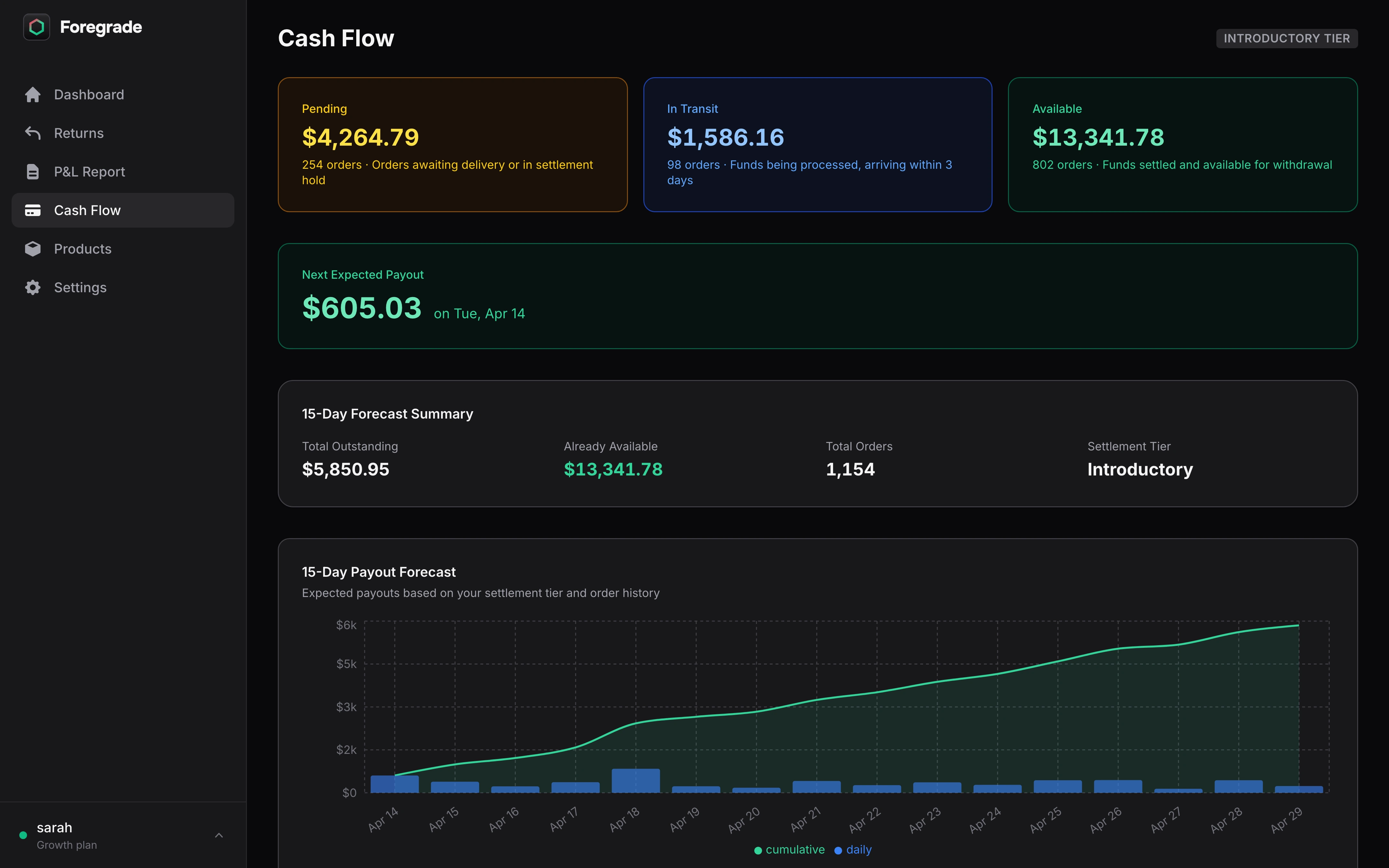Screen dimensions: 1389x868
Task: Open Settings via the gear icon
Action: (x=33, y=287)
